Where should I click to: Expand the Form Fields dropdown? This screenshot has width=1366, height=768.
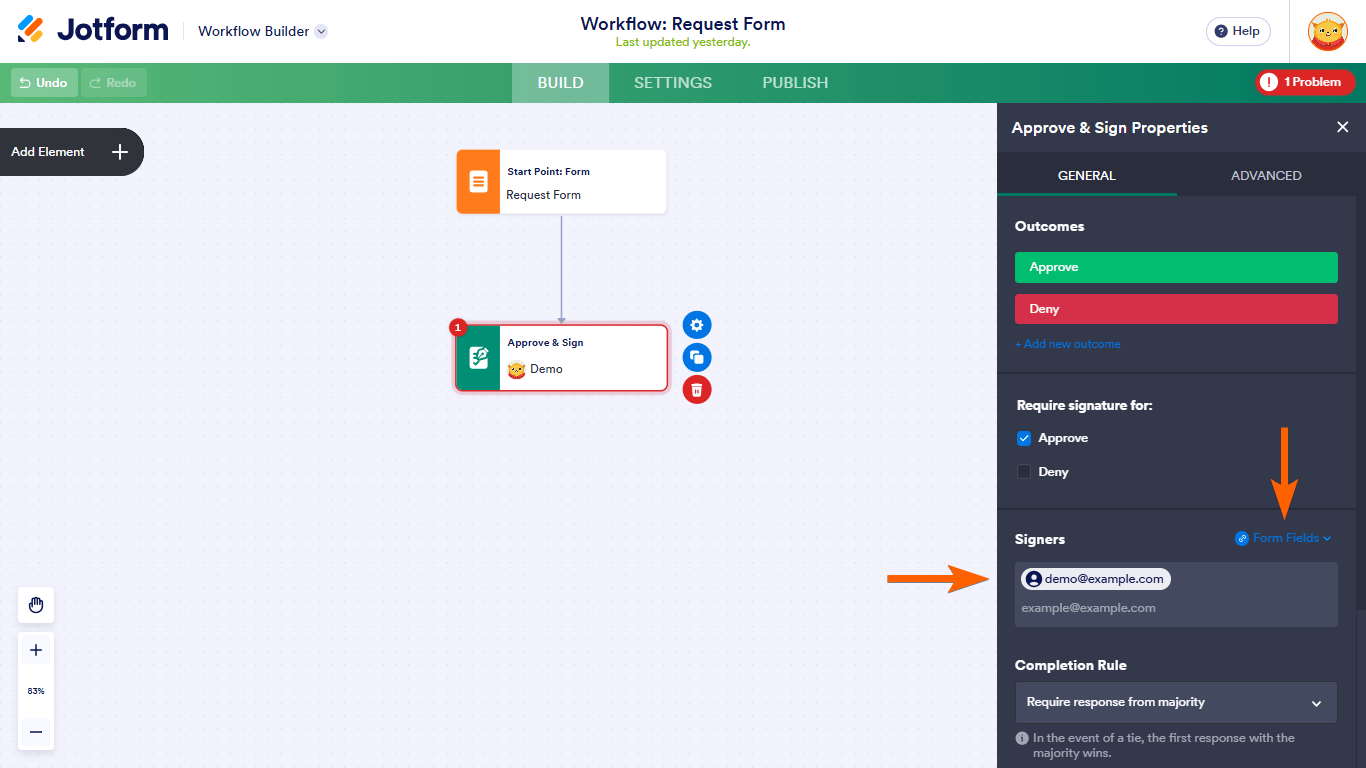pyautogui.click(x=1284, y=538)
